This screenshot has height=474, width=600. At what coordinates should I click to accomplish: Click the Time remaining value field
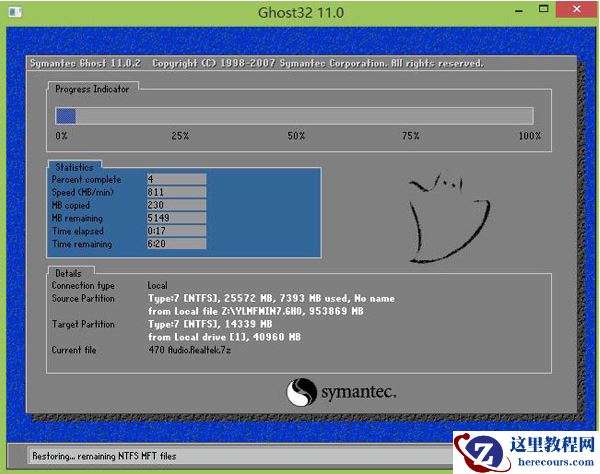click(x=176, y=244)
